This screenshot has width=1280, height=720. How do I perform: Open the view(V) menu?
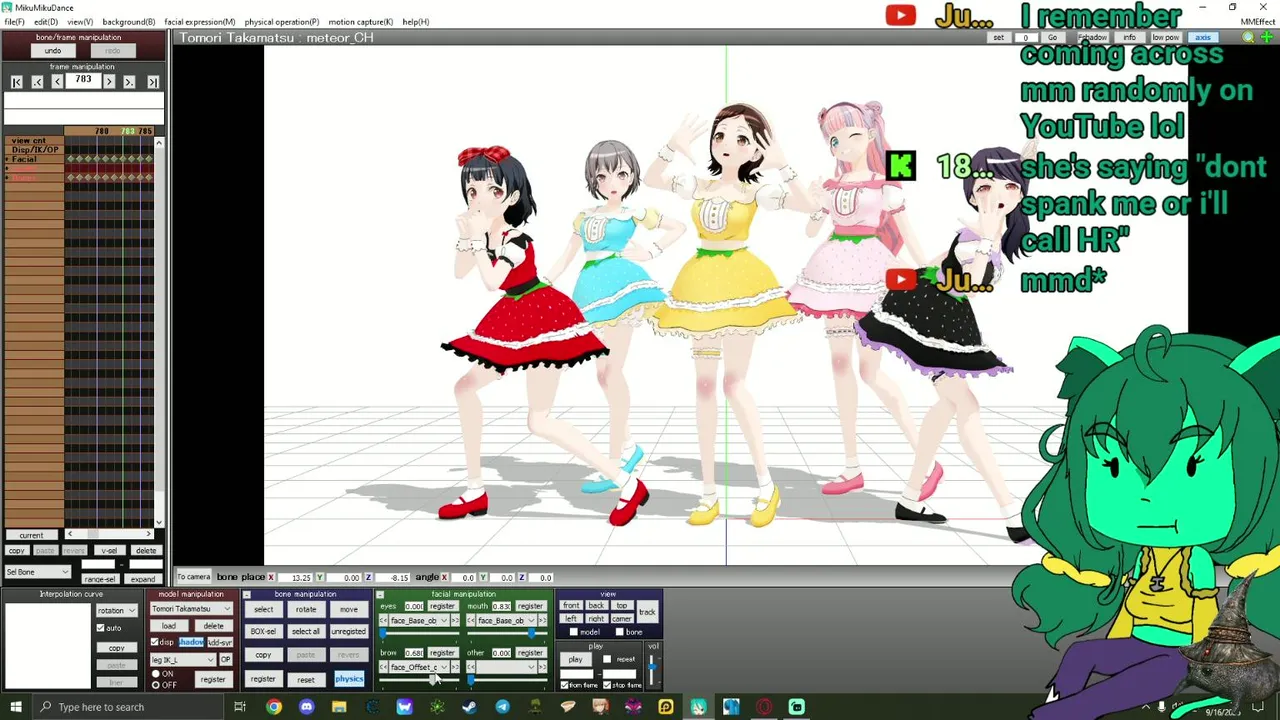tap(80, 22)
